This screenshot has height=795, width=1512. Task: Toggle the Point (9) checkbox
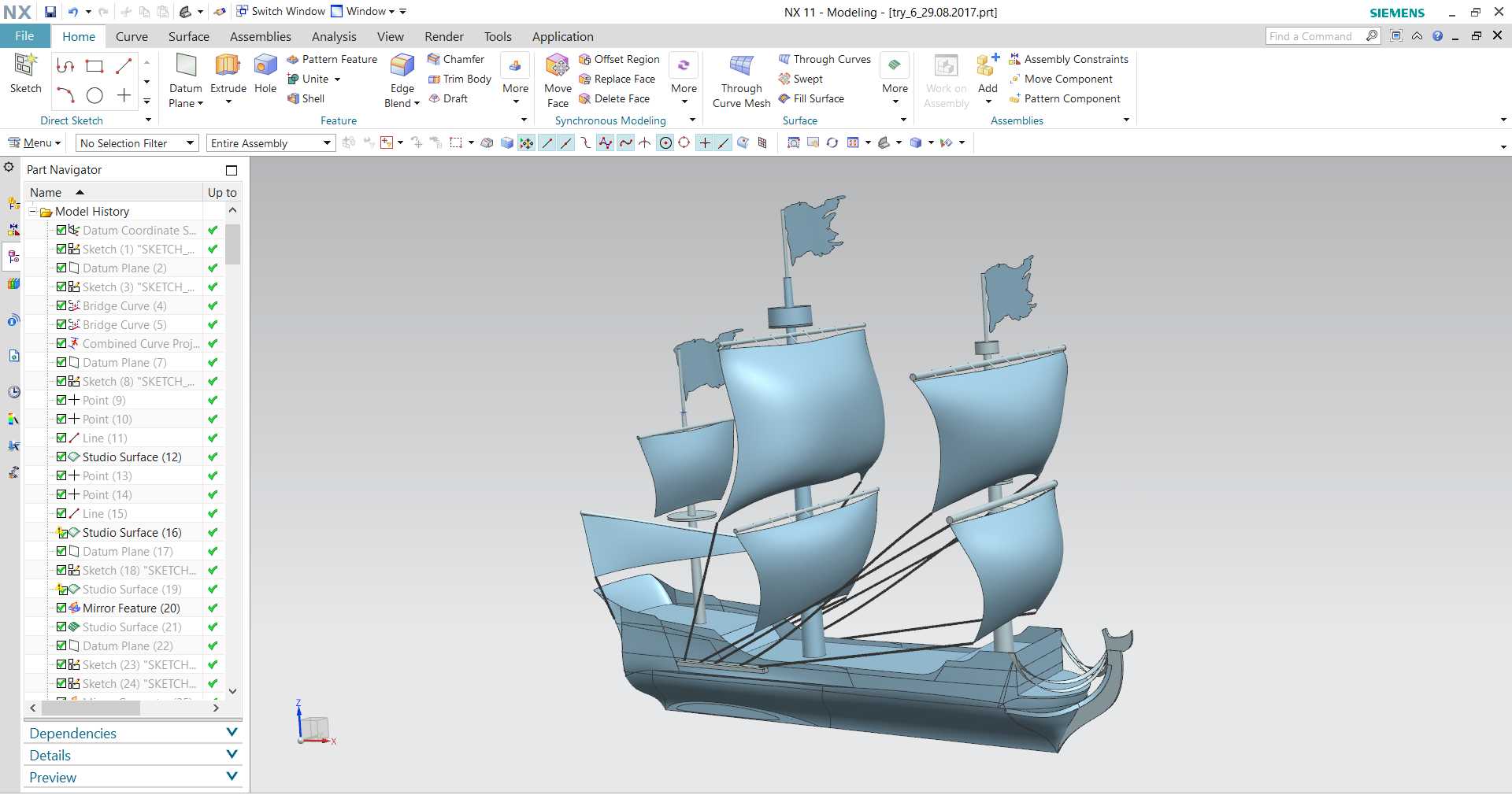(x=61, y=400)
